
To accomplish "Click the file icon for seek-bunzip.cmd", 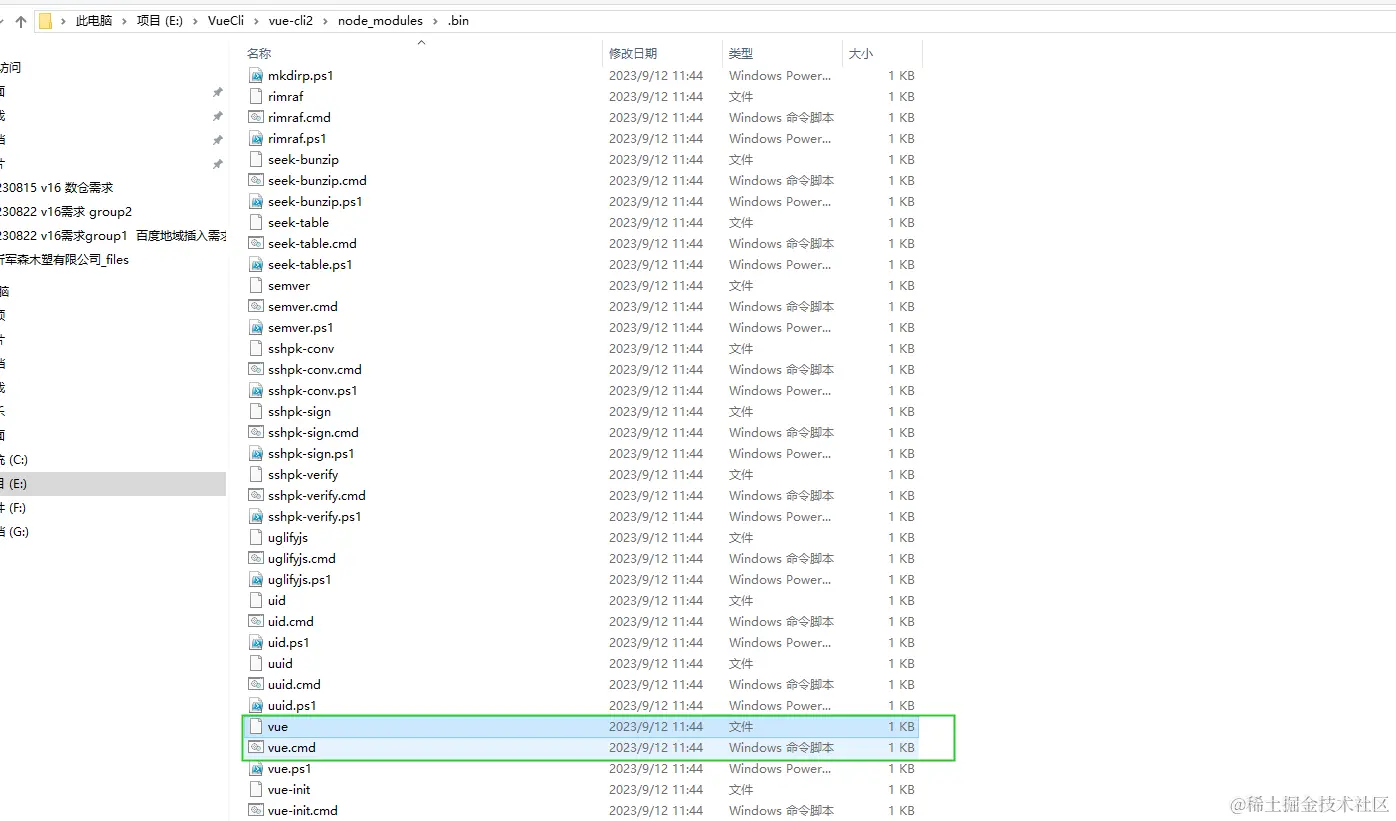I will point(256,180).
